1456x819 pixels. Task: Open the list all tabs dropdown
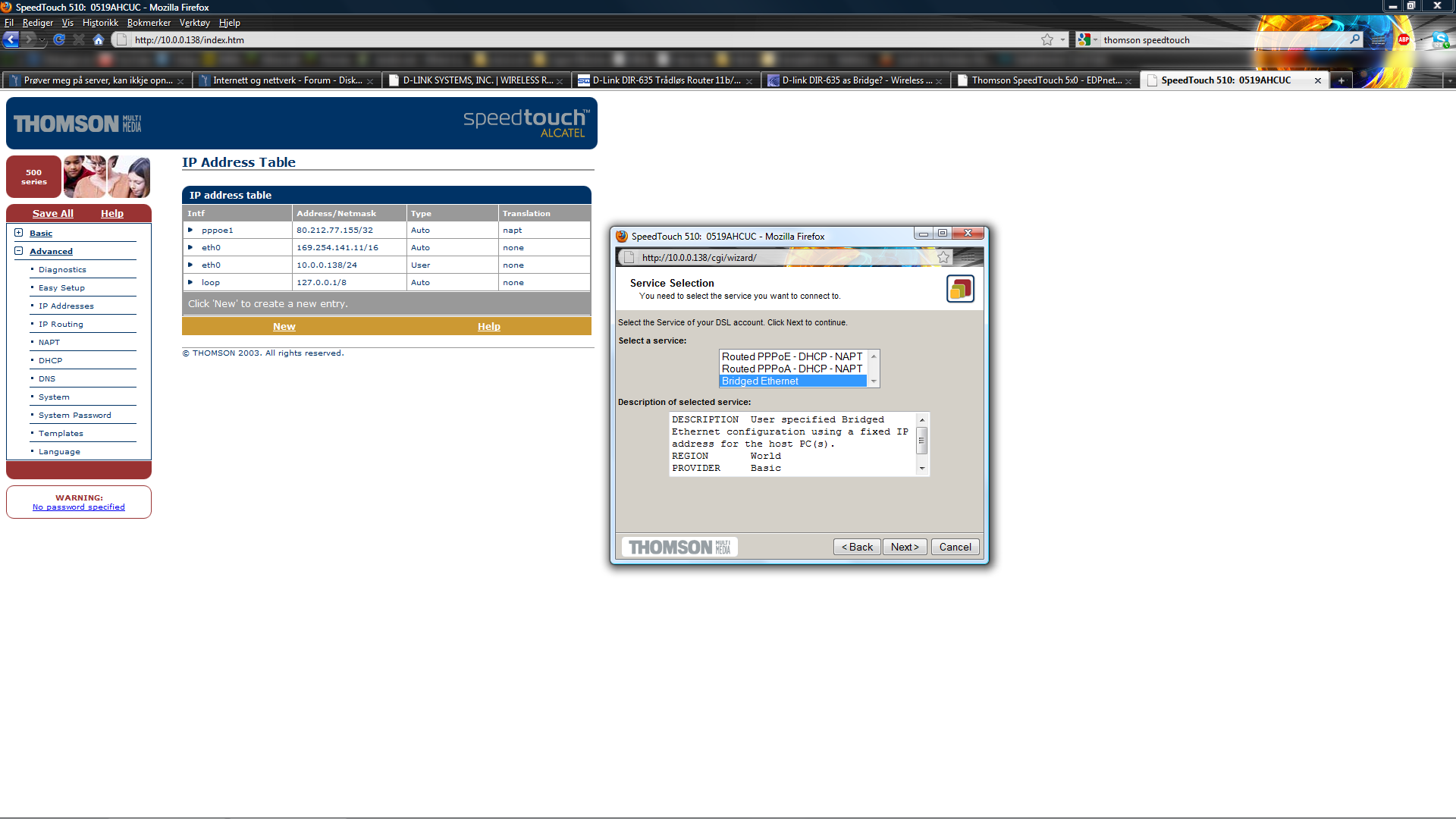pyautogui.click(x=1449, y=80)
